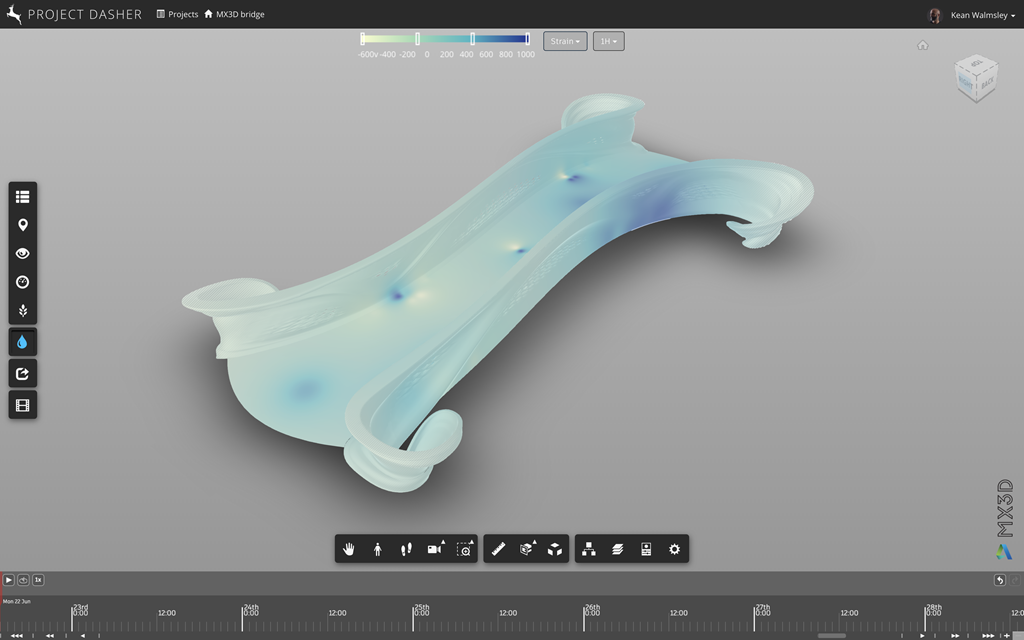Toggle the eye visibility icon in sidebar
1024x640 pixels.
23,254
